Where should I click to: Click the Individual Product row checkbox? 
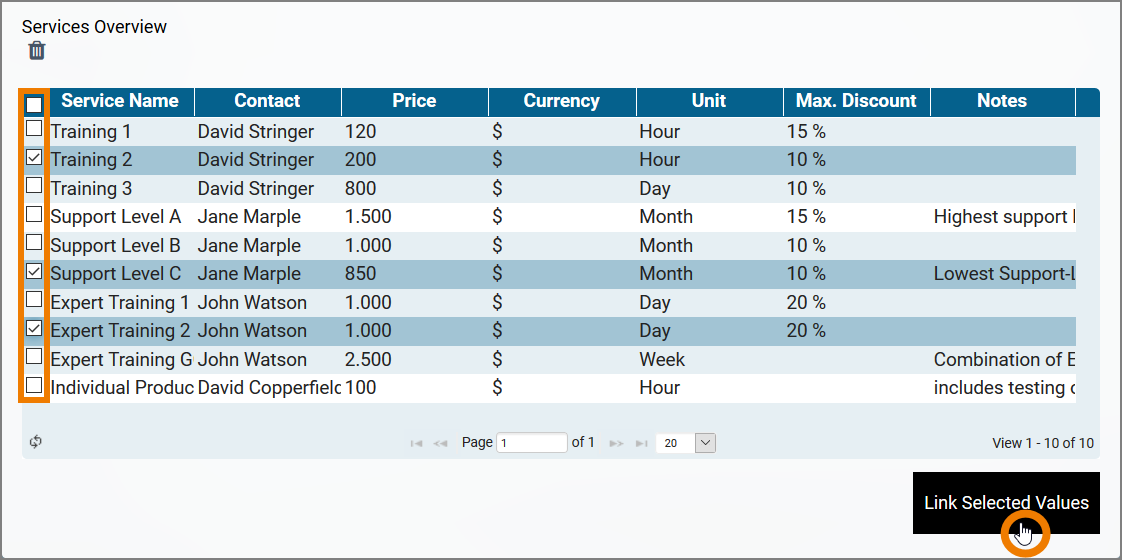click(34, 386)
